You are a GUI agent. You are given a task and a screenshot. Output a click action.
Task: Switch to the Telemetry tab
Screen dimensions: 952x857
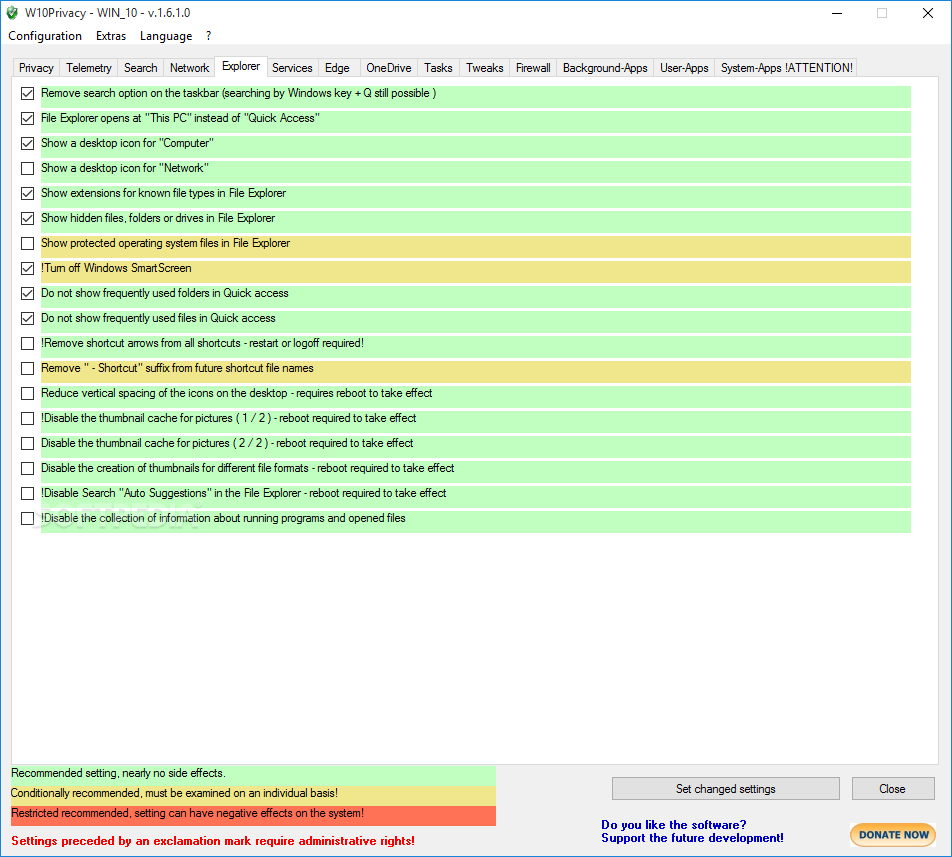point(89,68)
